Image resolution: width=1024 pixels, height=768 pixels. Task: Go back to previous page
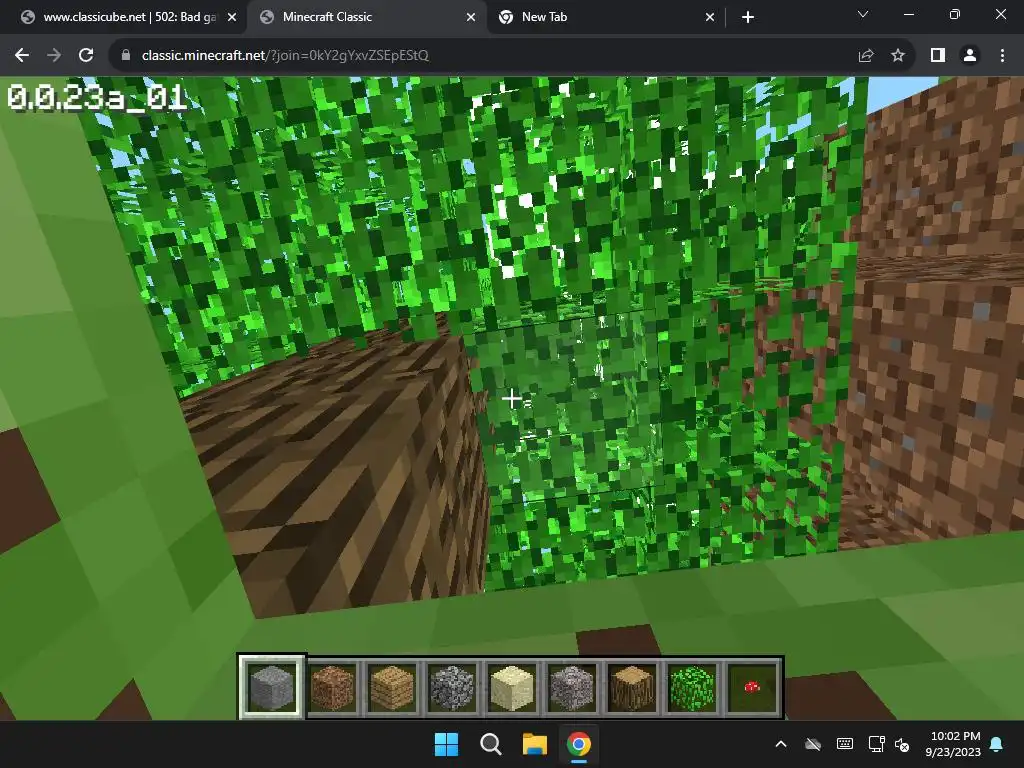click(22, 56)
